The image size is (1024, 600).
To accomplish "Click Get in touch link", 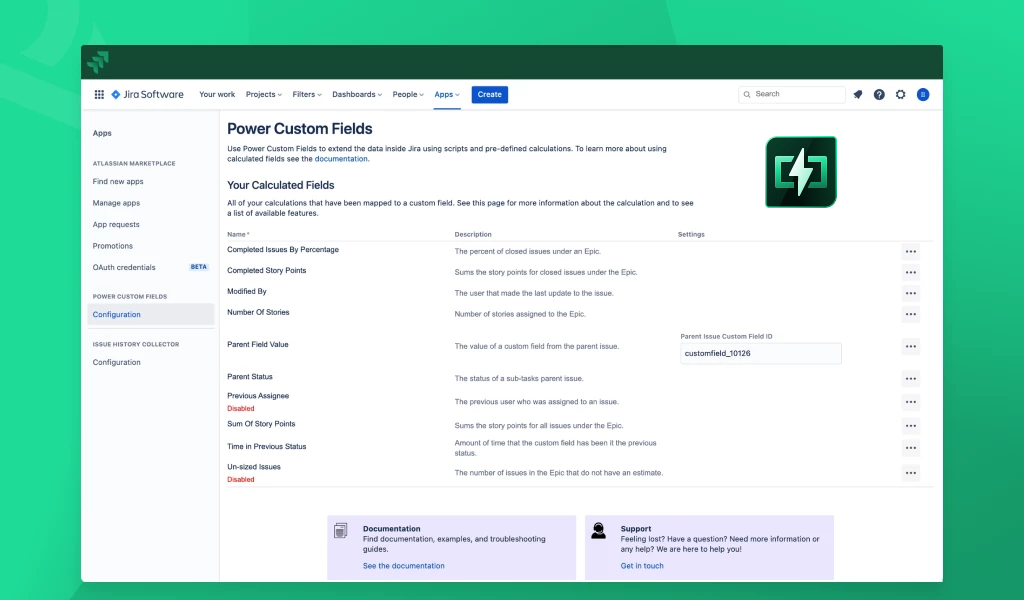I will 642,566.
